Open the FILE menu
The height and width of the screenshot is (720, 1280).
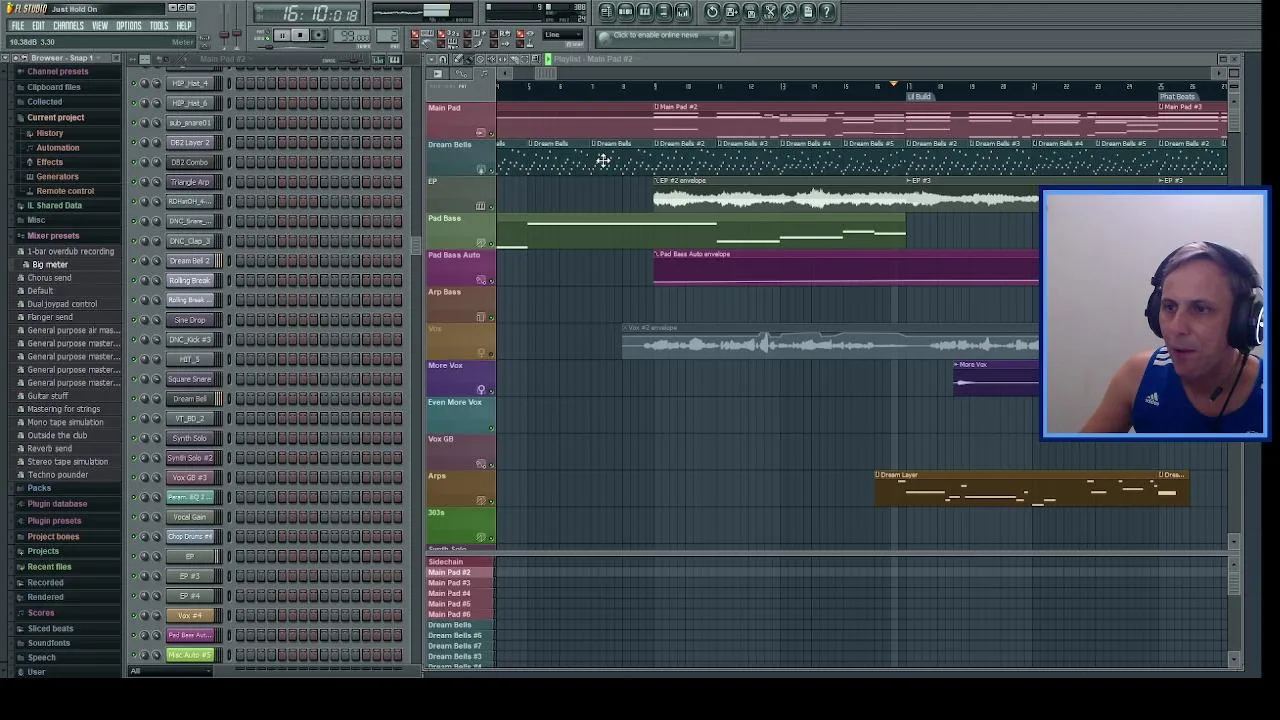click(x=17, y=26)
